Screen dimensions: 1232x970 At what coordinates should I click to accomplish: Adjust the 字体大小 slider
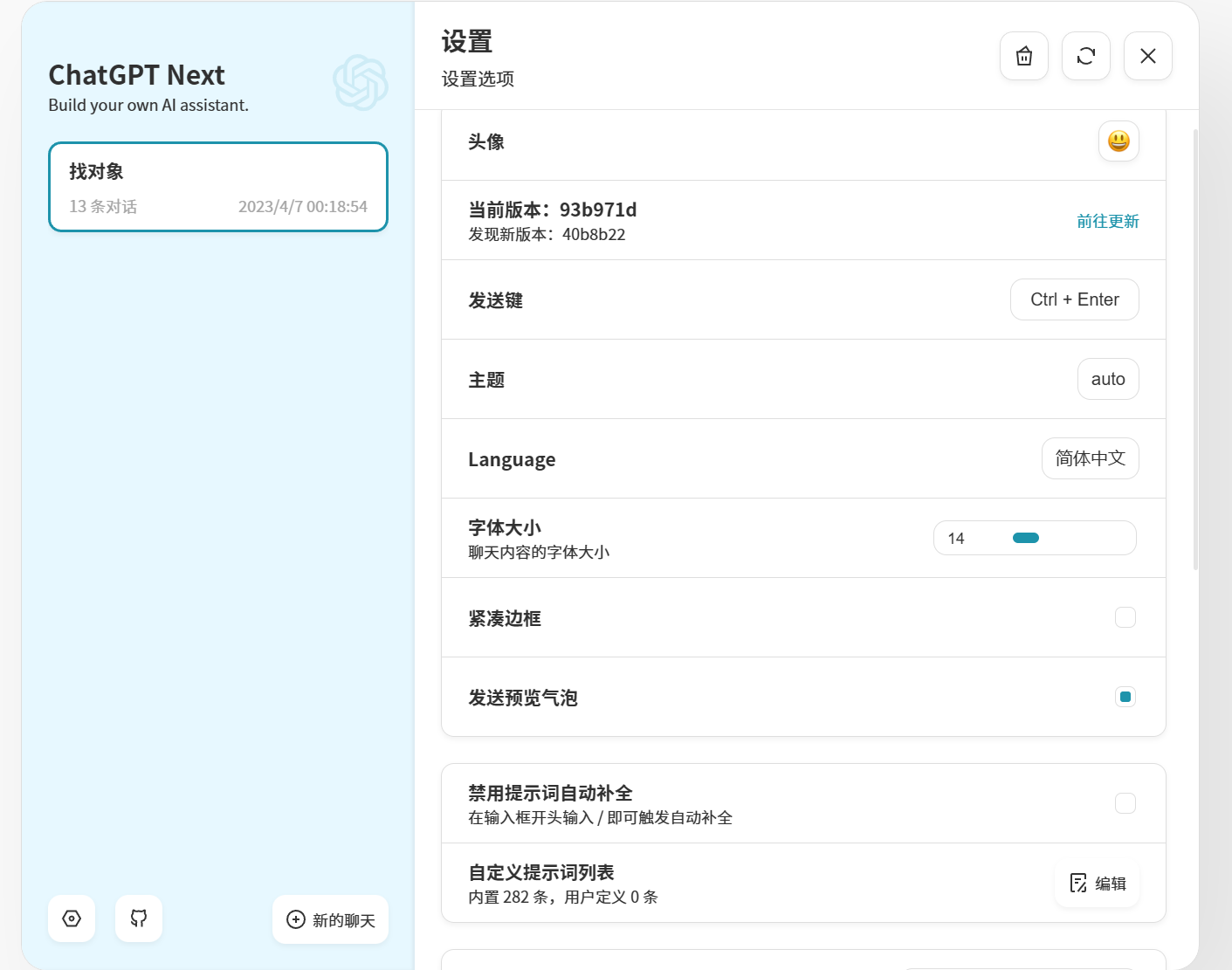pyautogui.click(x=1027, y=538)
